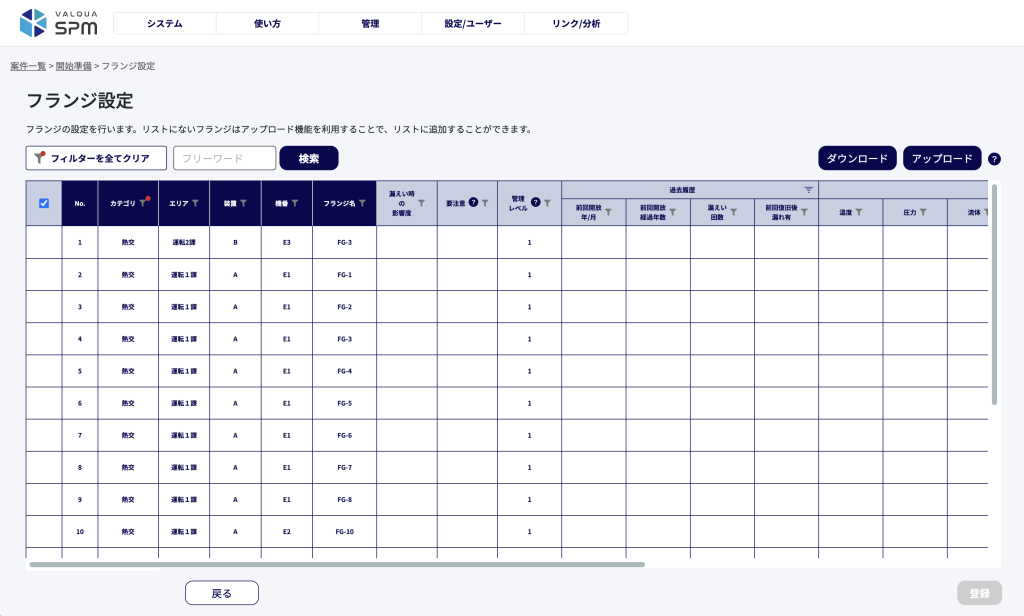1024x616 pixels.
Task: Click the FG-1 flange name cell
Action: (x=345, y=274)
